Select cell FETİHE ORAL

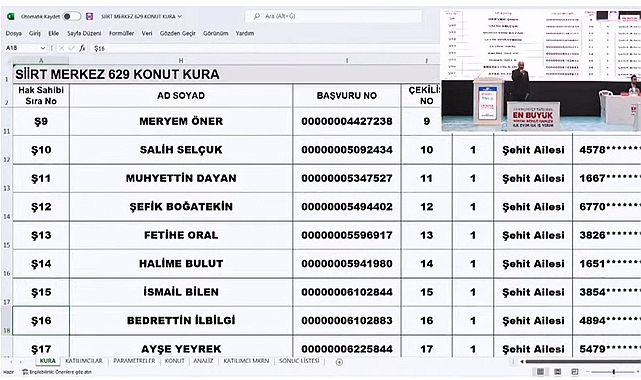(x=181, y=235)
